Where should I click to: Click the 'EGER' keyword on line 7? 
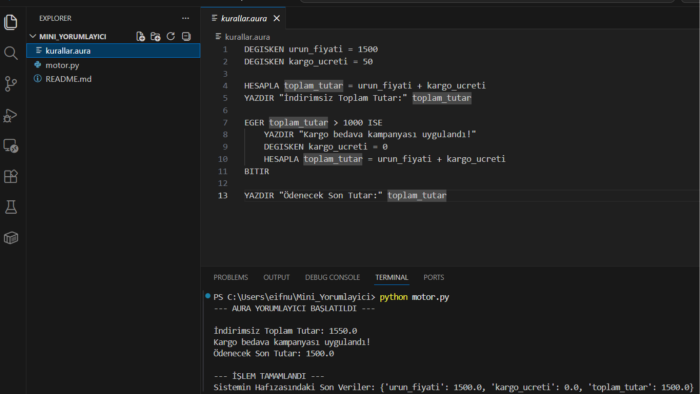[x=254, y=123]
